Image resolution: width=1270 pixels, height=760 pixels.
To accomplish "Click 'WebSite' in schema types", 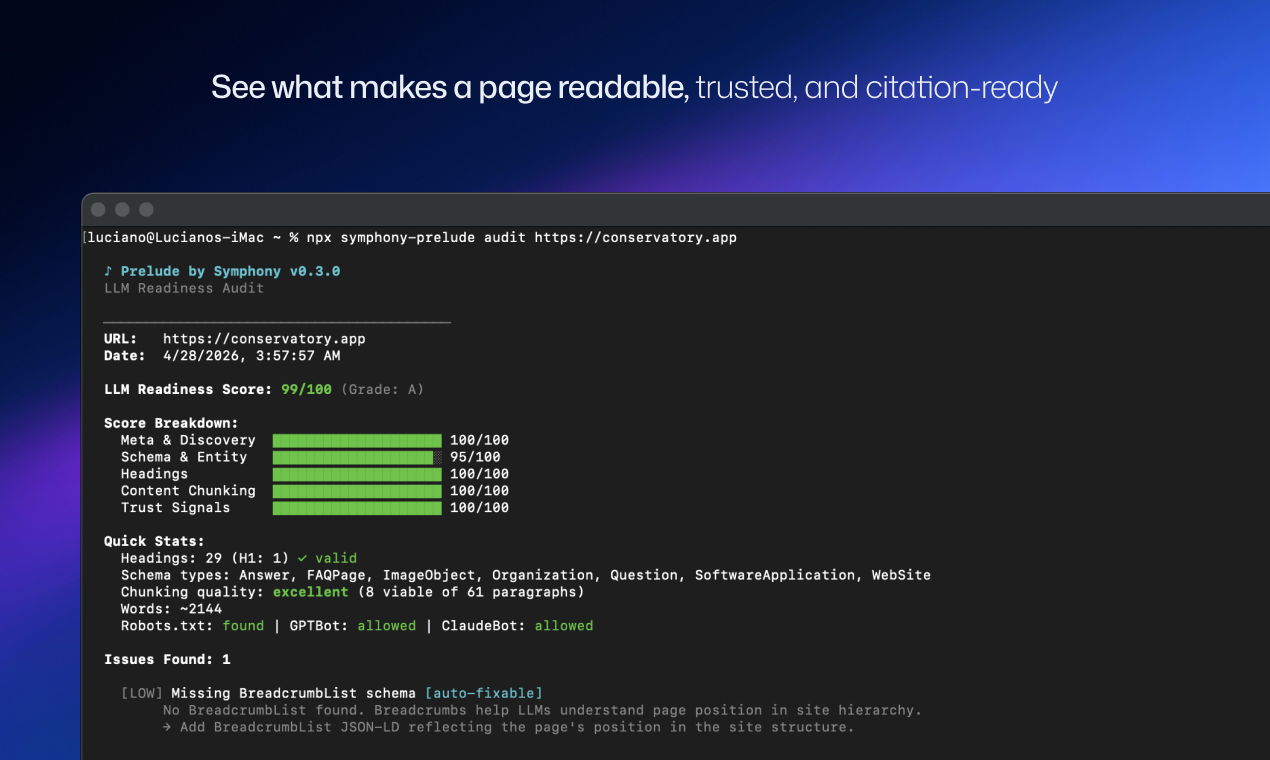I will (901, 575).
